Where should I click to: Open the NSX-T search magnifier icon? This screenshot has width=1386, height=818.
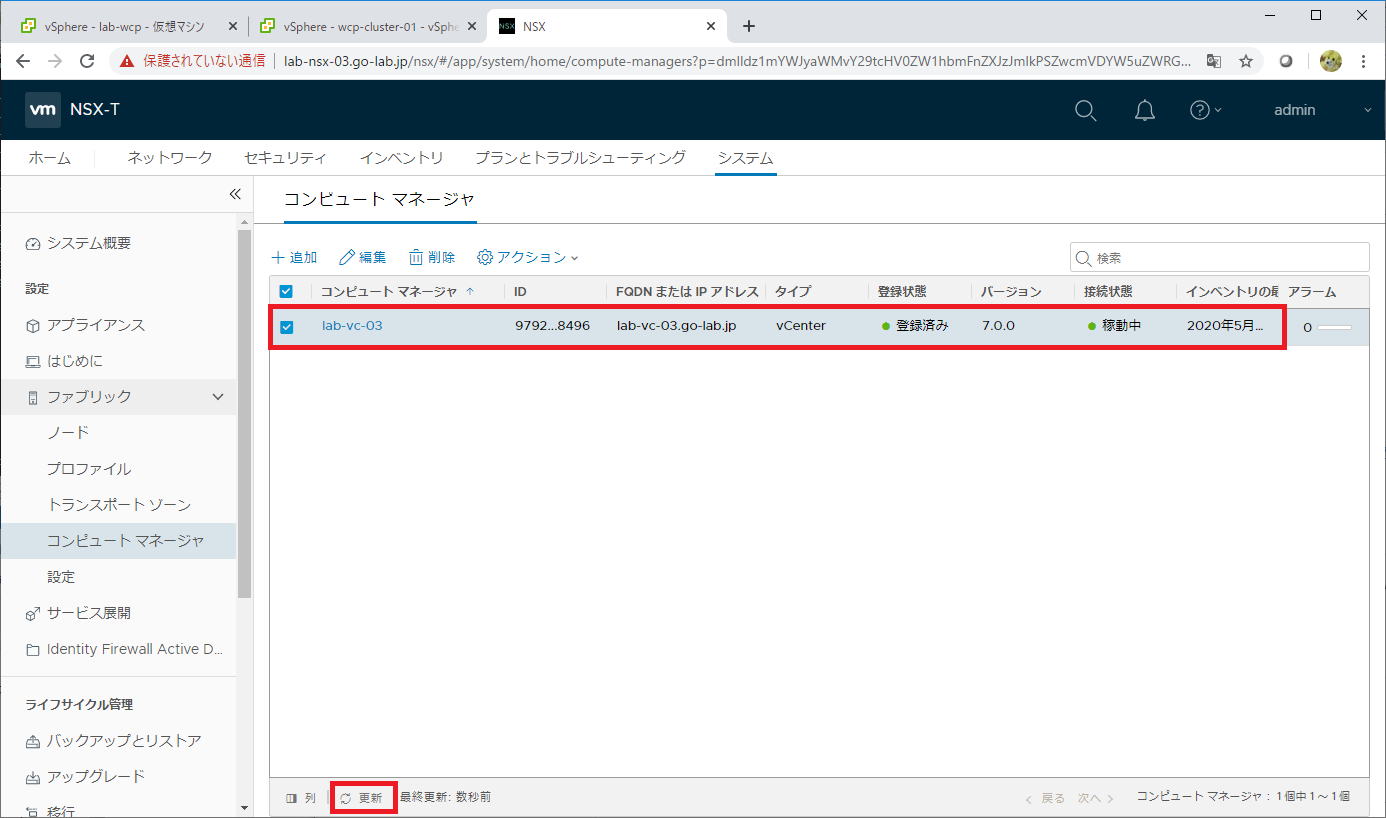click(x=1085, y=110)
